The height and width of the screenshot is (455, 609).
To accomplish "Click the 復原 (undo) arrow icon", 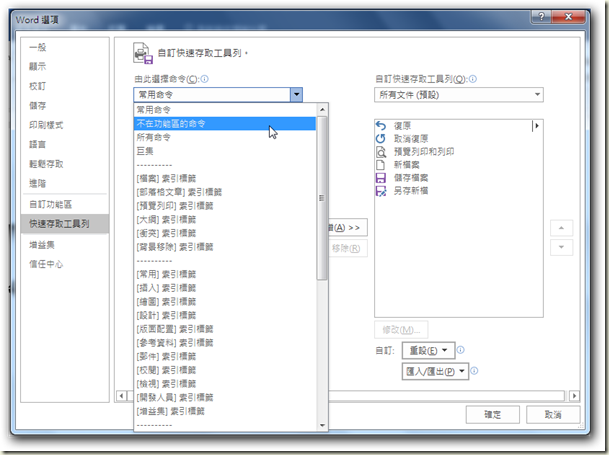I will point(381,126).
